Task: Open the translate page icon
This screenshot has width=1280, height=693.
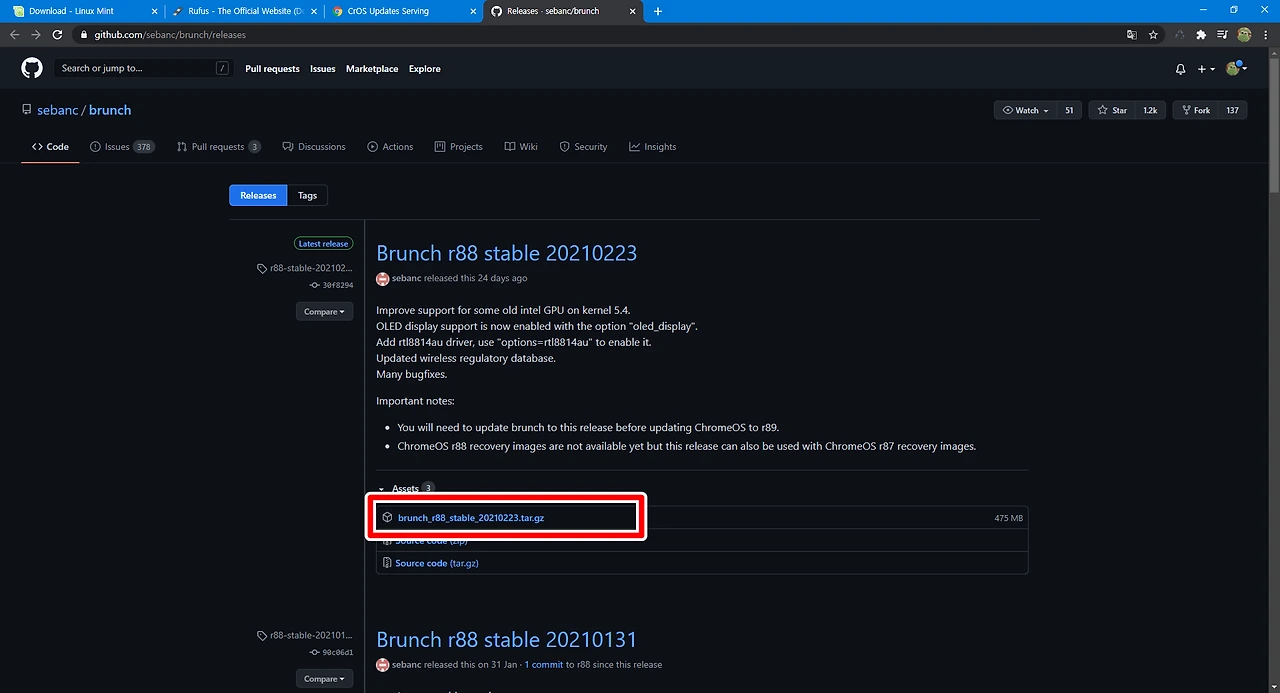Action: 1132,34
